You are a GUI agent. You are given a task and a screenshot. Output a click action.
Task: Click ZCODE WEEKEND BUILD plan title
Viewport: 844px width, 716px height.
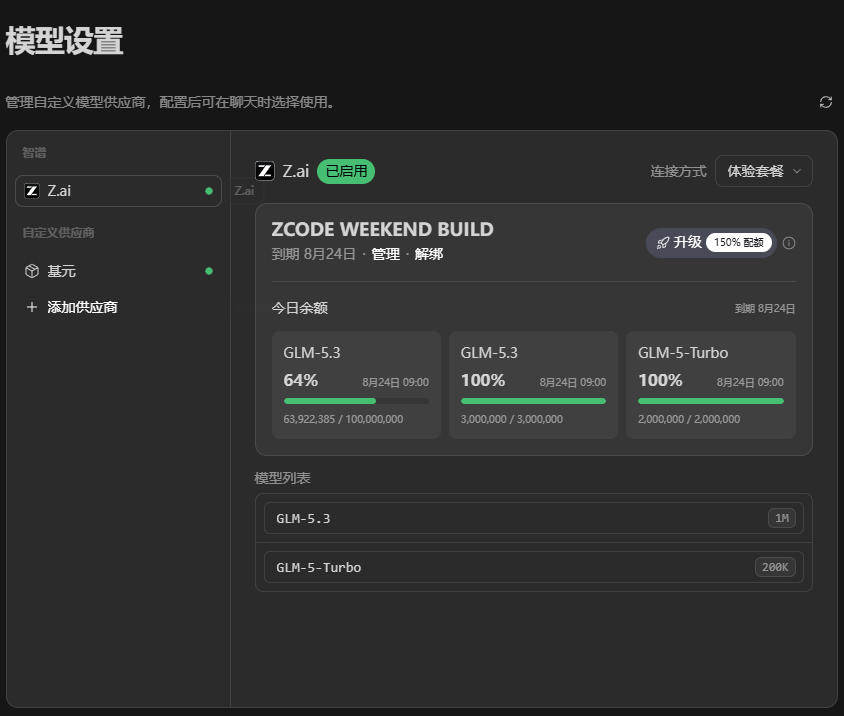(x=383, y=229)
